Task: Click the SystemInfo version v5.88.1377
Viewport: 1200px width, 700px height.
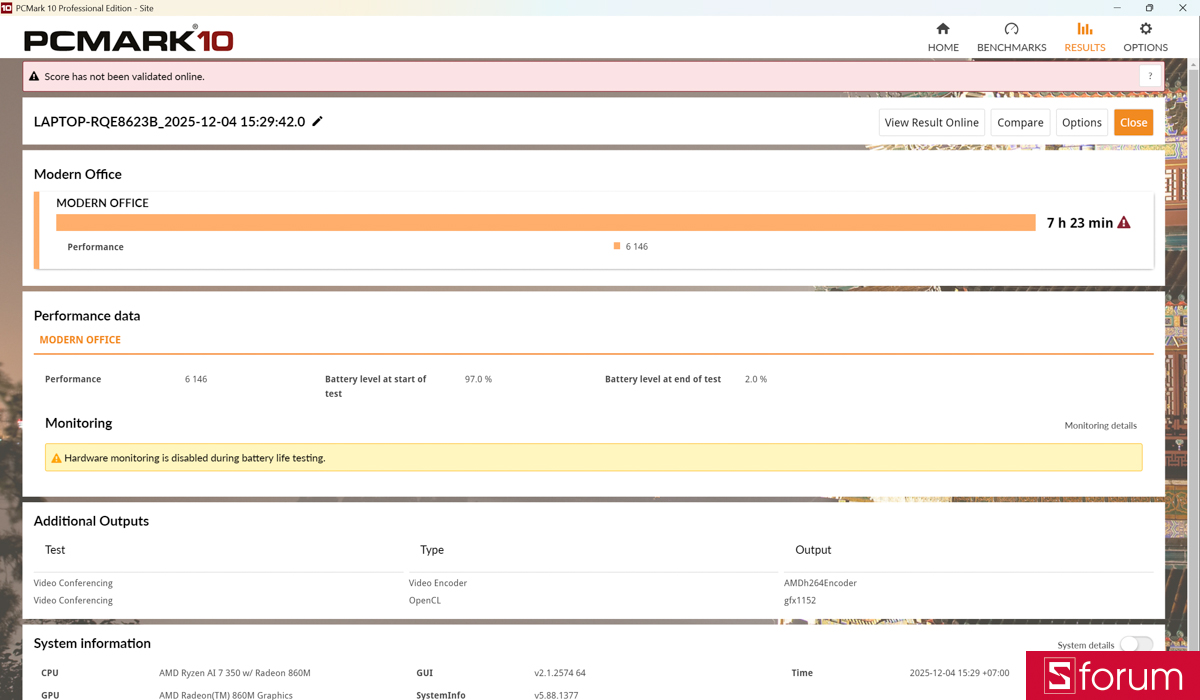Action: pos(556,695)
